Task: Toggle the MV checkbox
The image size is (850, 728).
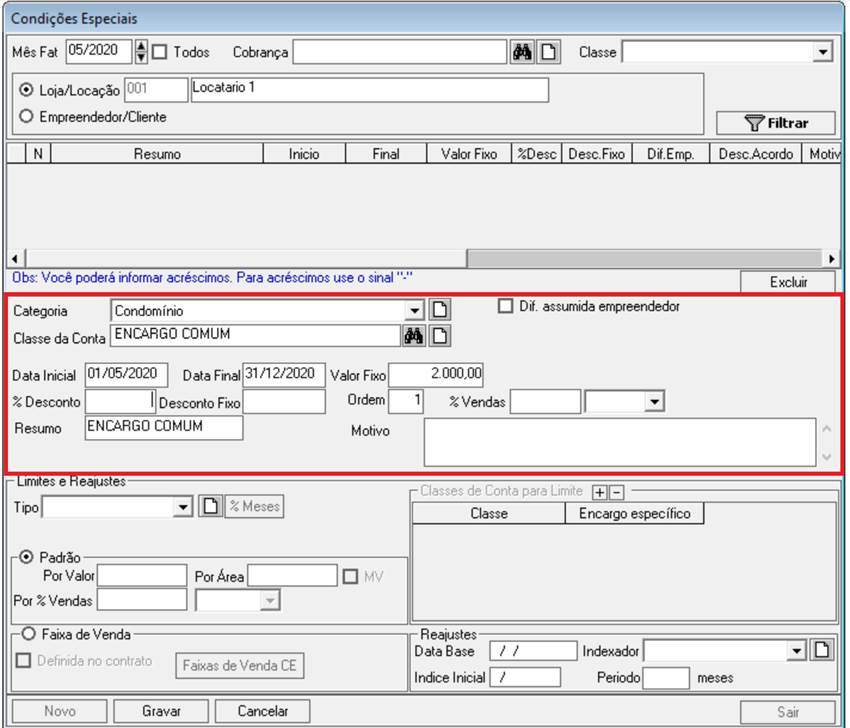Action: (x=351, y=576)
